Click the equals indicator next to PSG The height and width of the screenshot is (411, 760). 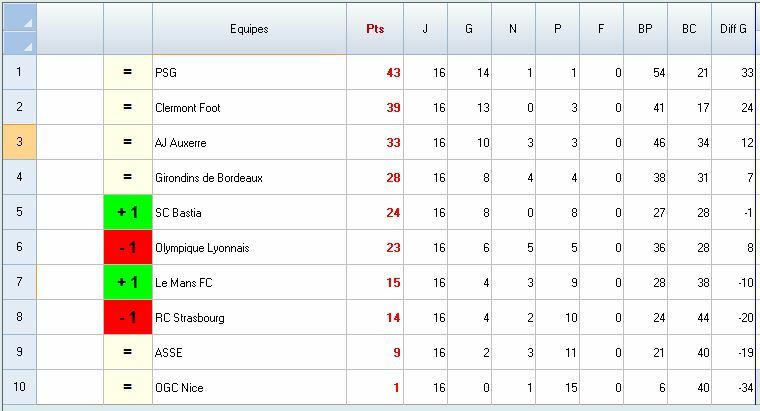click(x=128, y=73)
